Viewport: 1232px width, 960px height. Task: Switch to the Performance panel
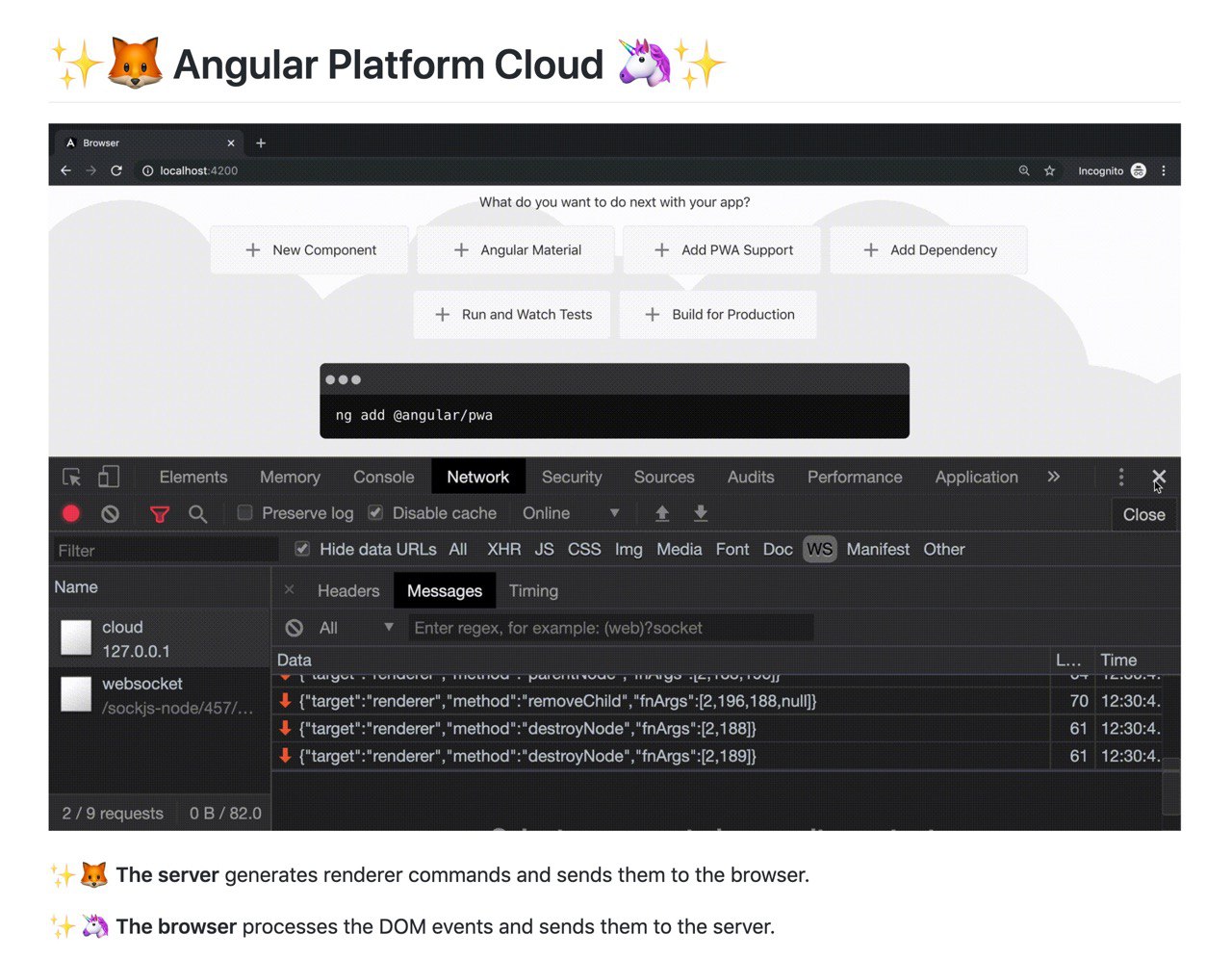pyautogui.click(x=855, y=477)
